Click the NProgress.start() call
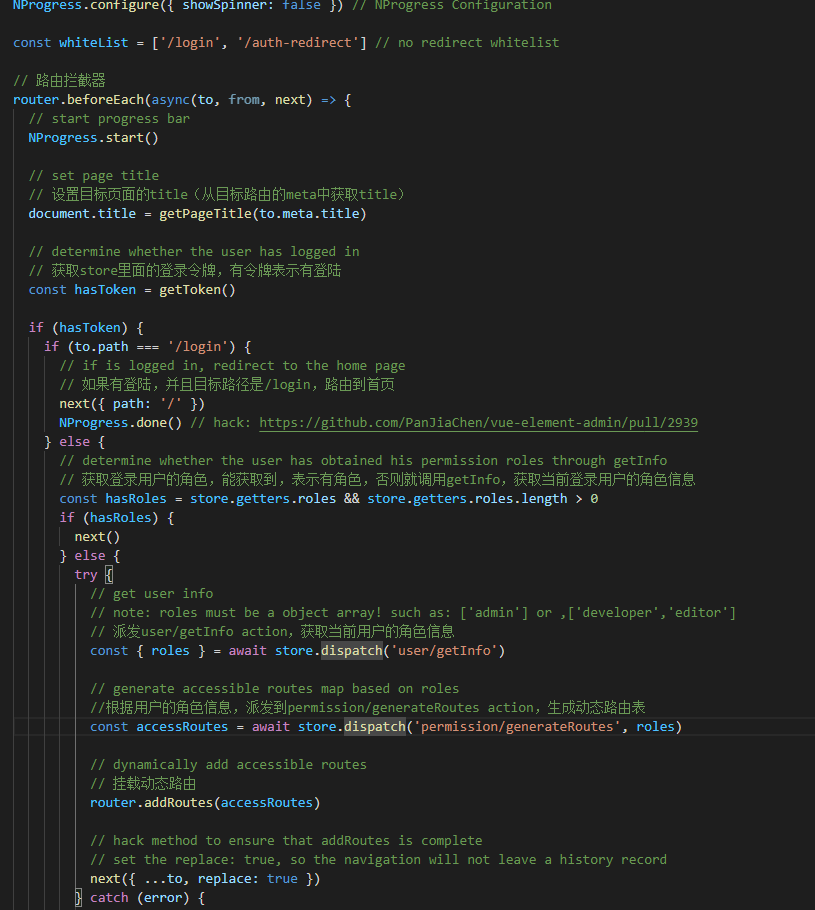This screenshot has height=910, width=815. coord(93,138)
